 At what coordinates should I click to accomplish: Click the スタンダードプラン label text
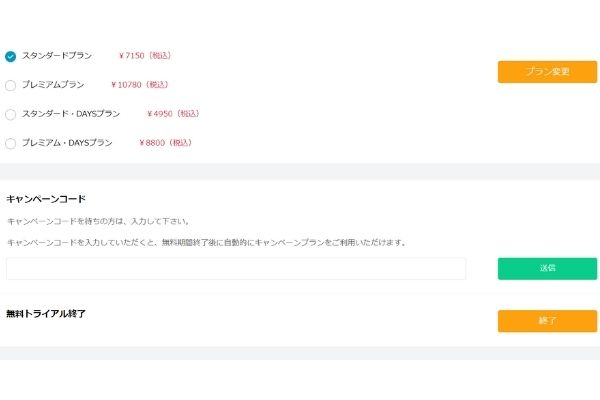point(57,56)
